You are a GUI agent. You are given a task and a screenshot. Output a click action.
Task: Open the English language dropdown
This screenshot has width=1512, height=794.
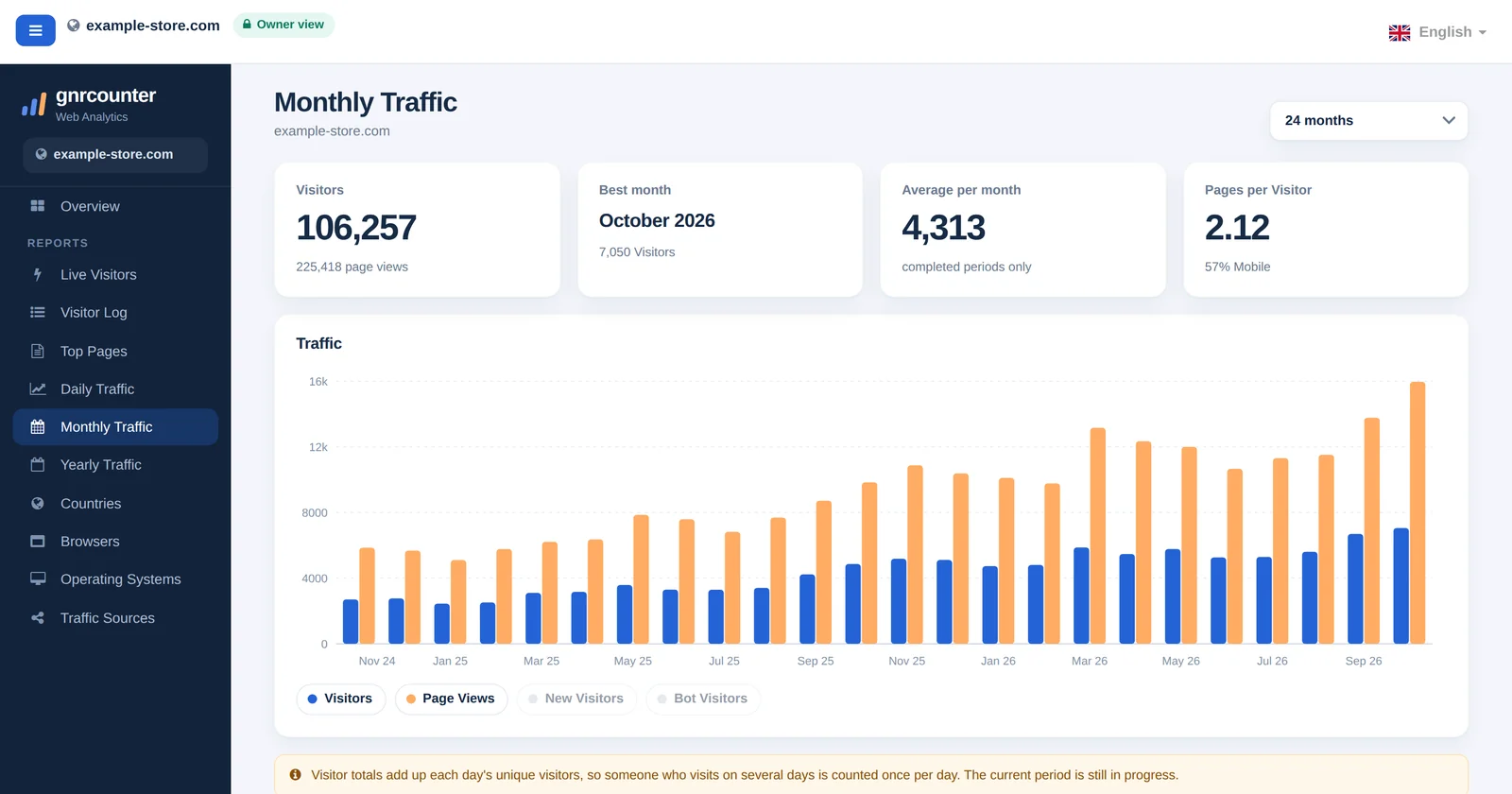click(x=1437, y=32)
